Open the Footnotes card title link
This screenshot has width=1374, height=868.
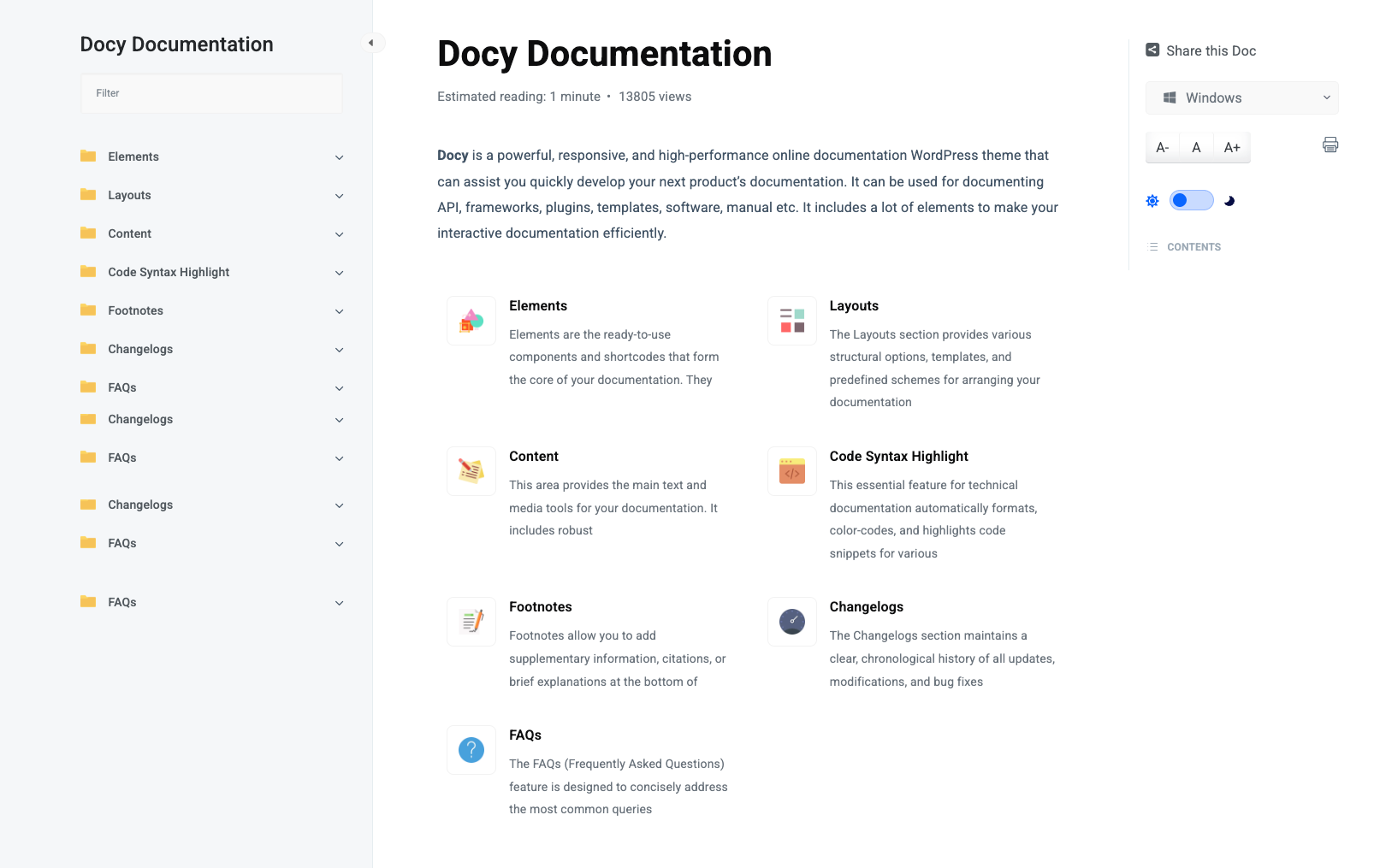coord(541,606)
